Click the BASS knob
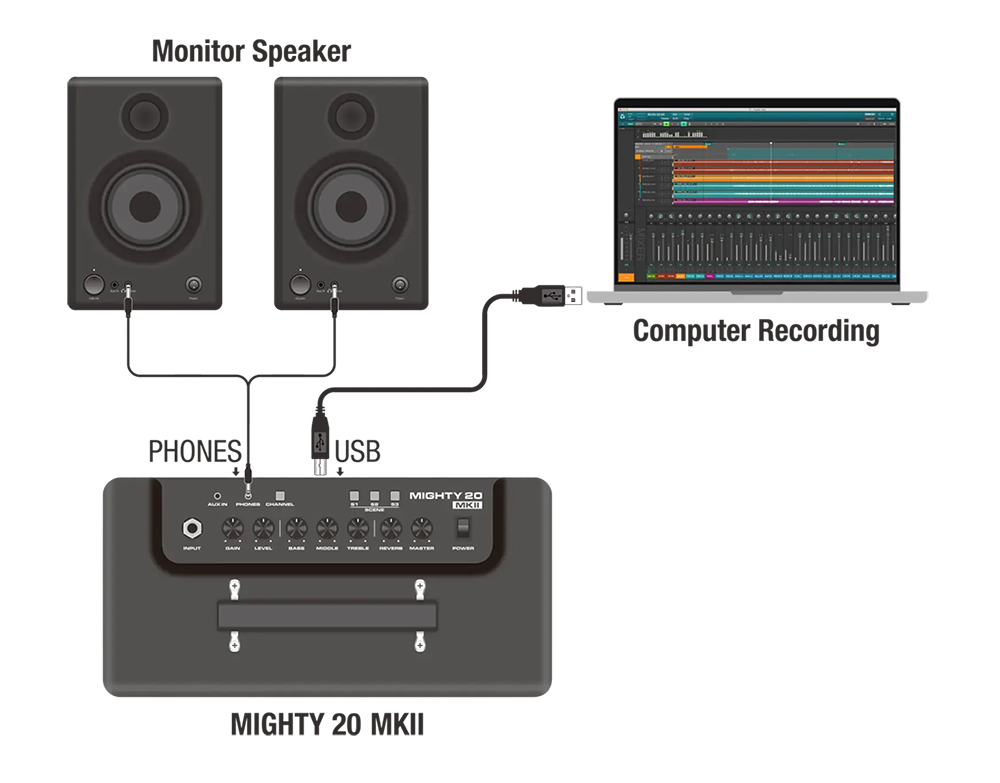This screenshot has height=783, width=1000. coord(296,530)
